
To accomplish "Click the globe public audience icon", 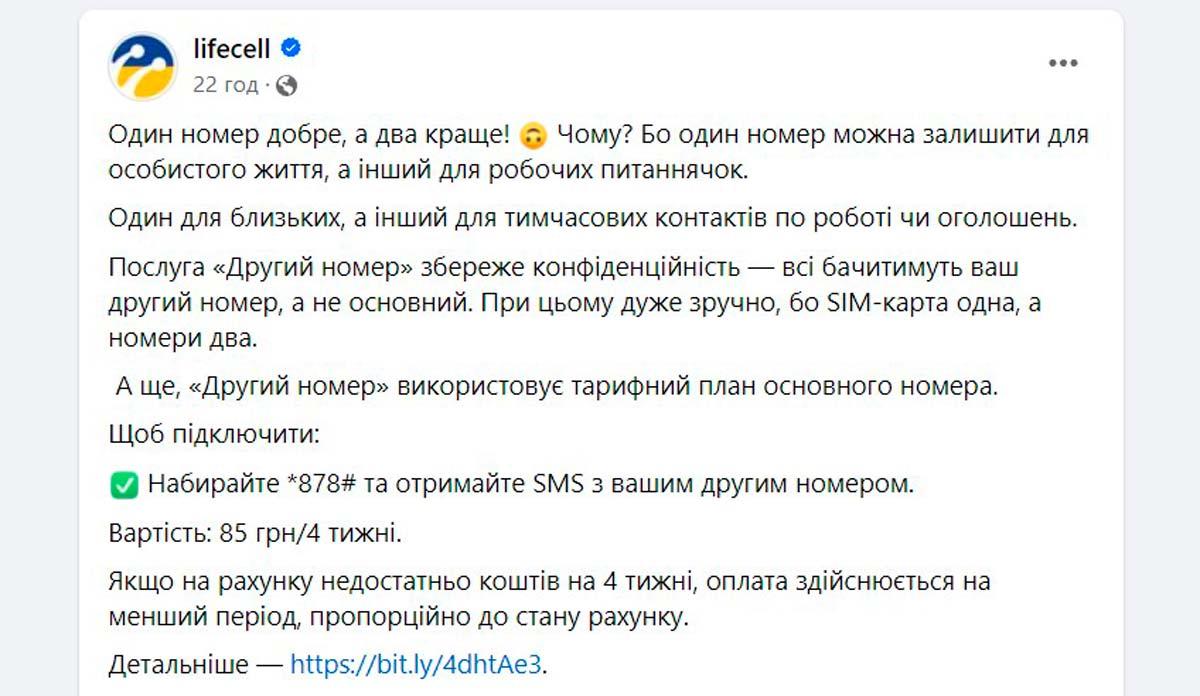I will [286, 85].
